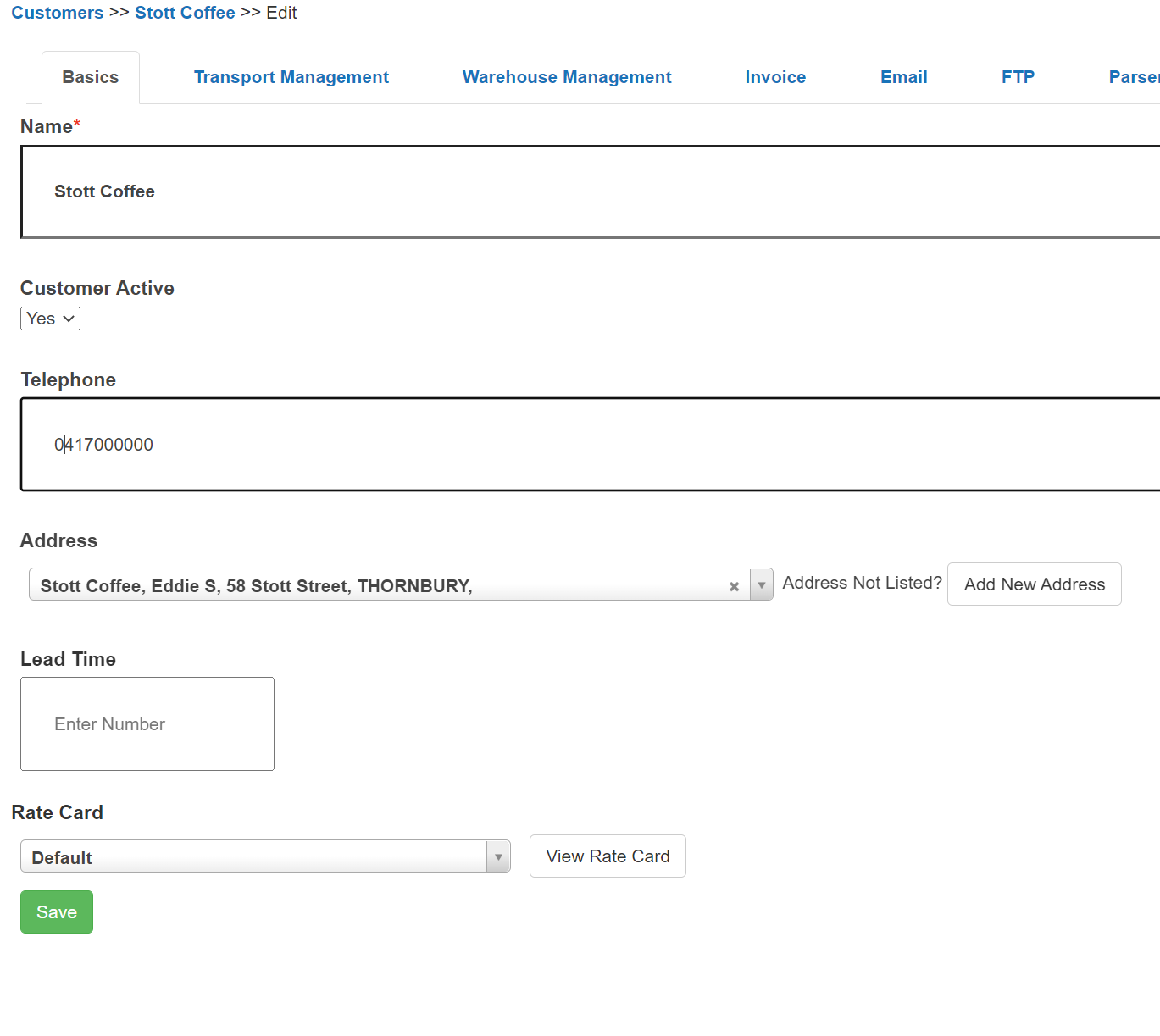Screen dimensions: 1160x1036
Task: Go to the Invoice tab
Action: pyautogui.click(x=774, y=77)
